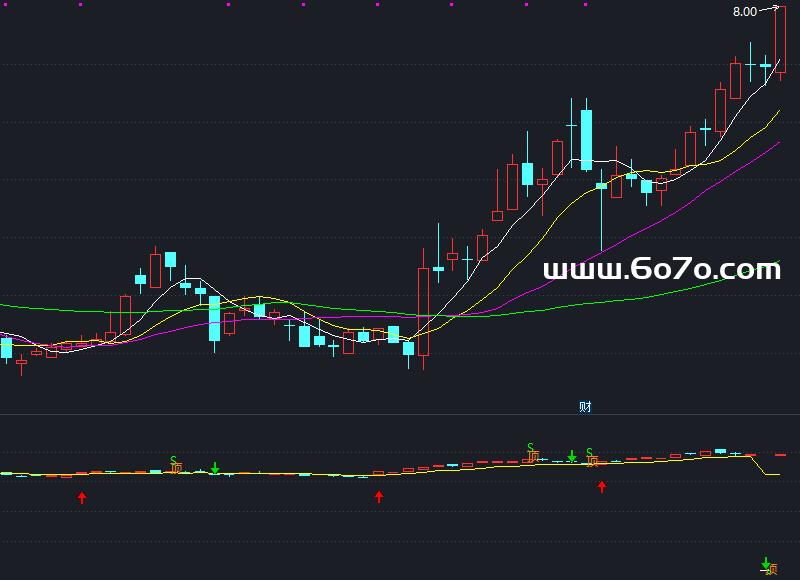
Task: Click the green down arrow right of the leftmost S 顶
Action: point(215,468)
